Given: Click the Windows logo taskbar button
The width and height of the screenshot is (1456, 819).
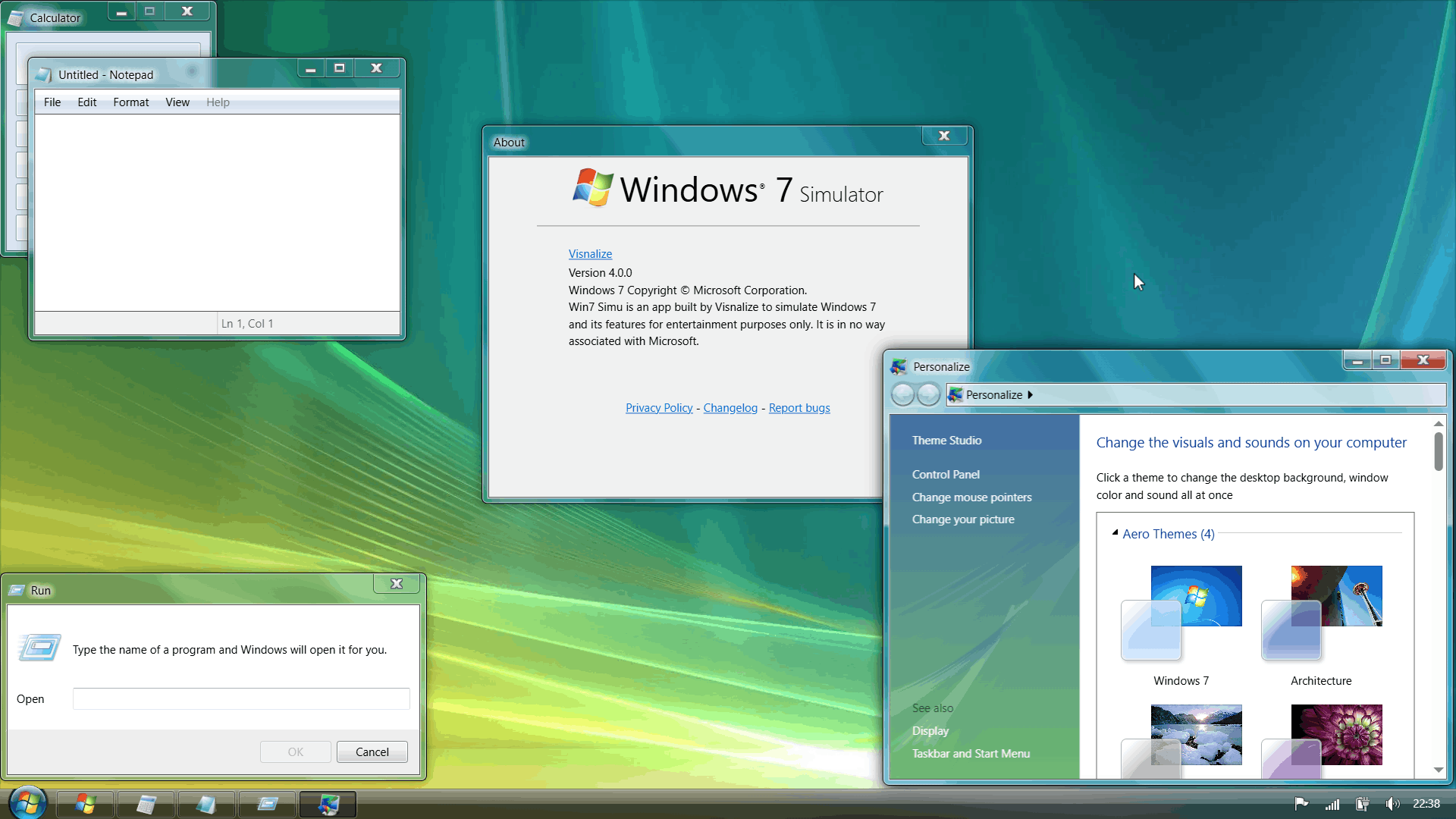Looking at the screenshot, I should click(x=86, y=804).
